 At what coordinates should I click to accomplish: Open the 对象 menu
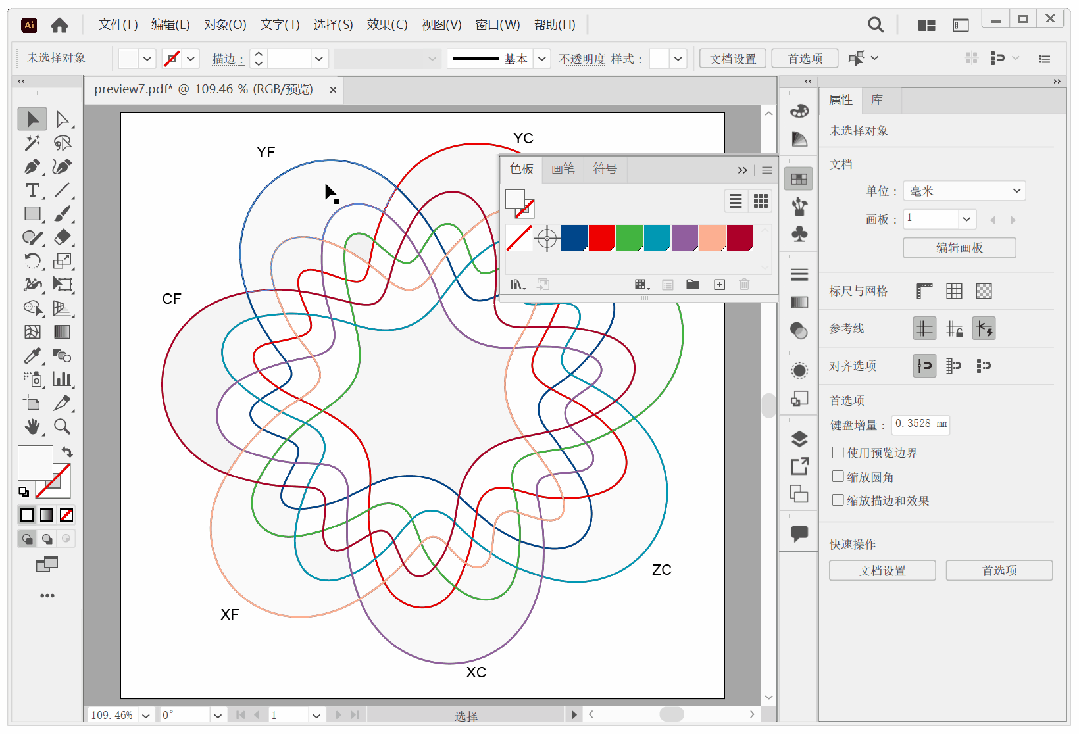[x=225, y=25]
